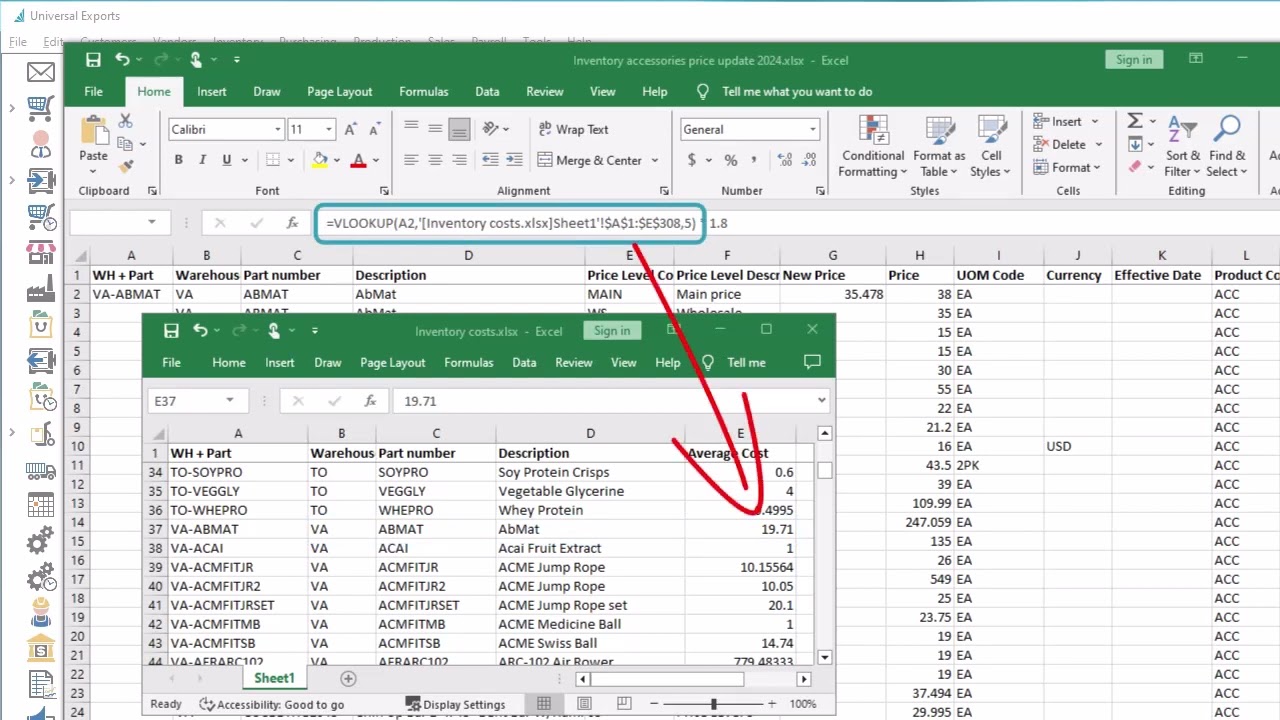This screenshot has width=1280, height=720.
Task: Open the Font group dialog launcher
Action: (x=384, y=190)
